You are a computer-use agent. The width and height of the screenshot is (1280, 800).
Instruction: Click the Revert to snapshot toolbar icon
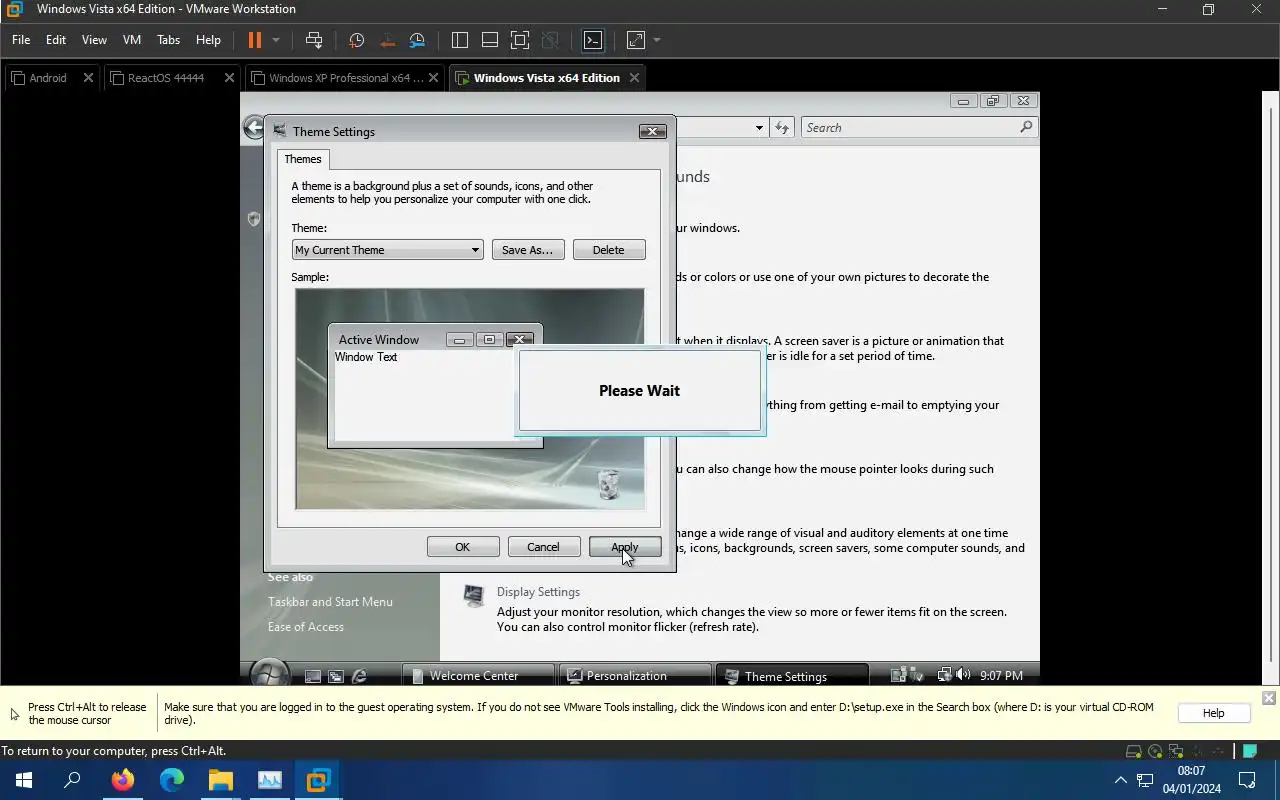(387, 40)
